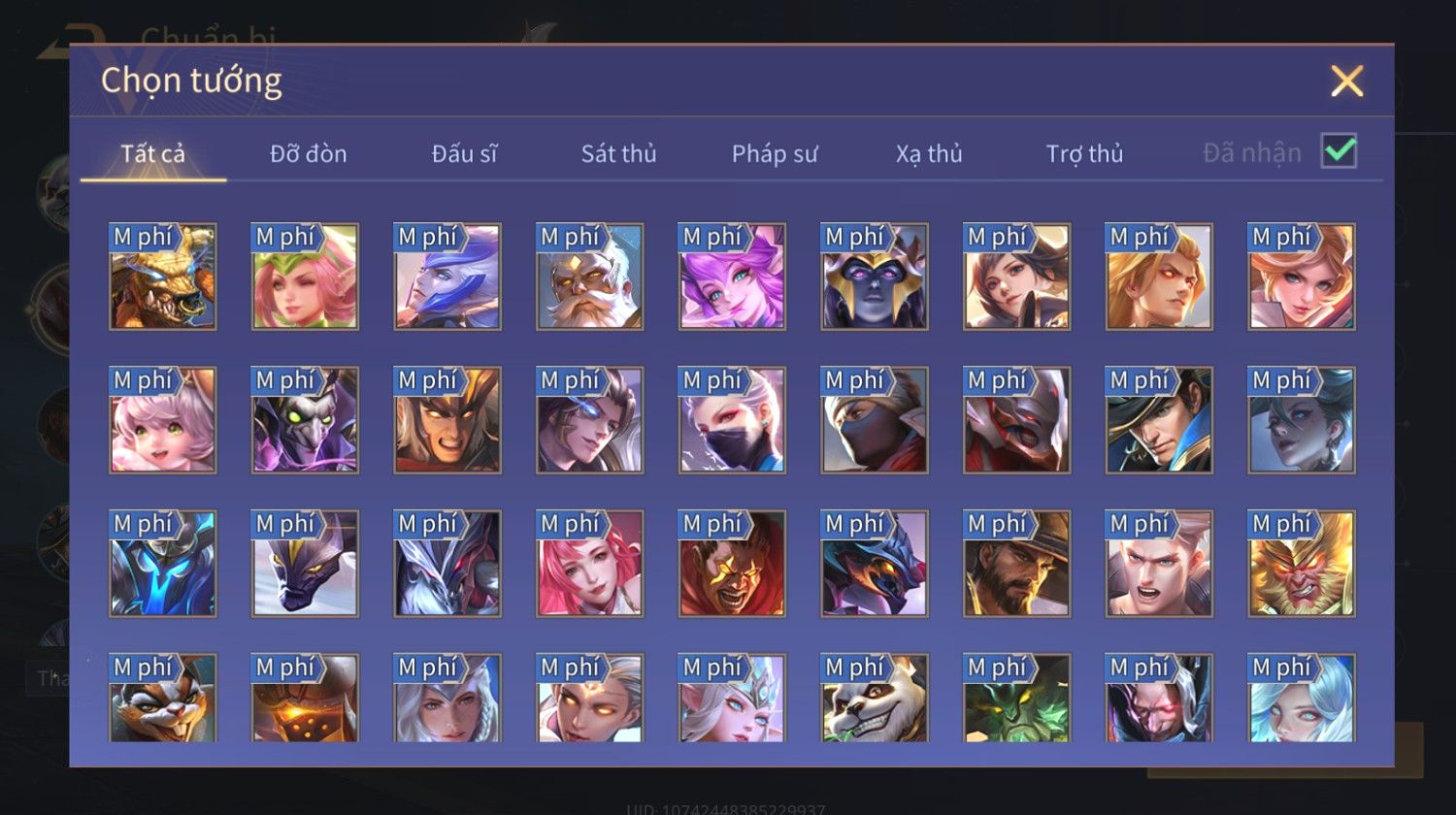Pick the ice-blue haired woman hero
The image size is (1456, 815).
pos(1301,698)
